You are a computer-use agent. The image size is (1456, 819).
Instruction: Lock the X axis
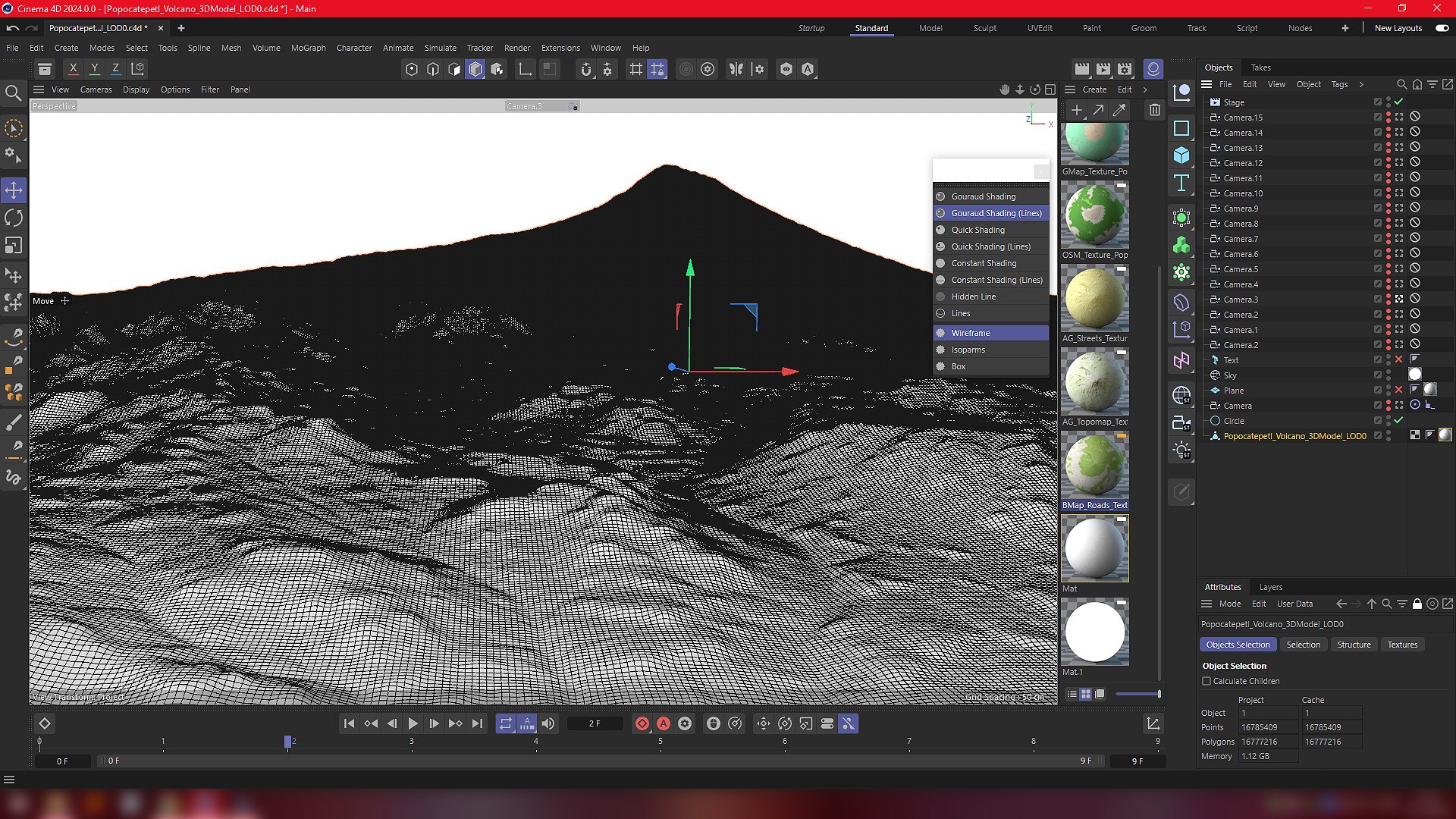[73, 69]
